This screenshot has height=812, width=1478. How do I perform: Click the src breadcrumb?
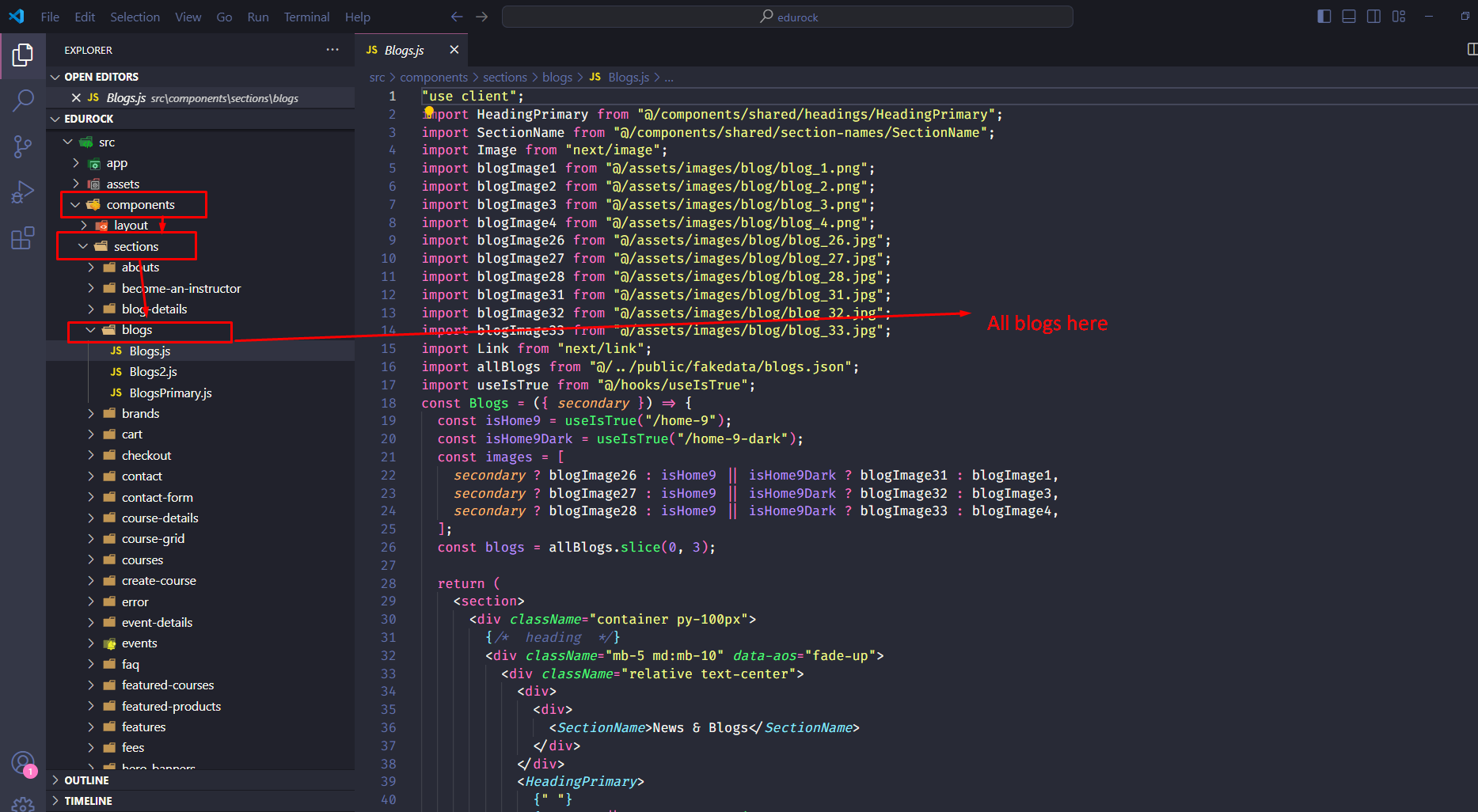tap(377, 77)
